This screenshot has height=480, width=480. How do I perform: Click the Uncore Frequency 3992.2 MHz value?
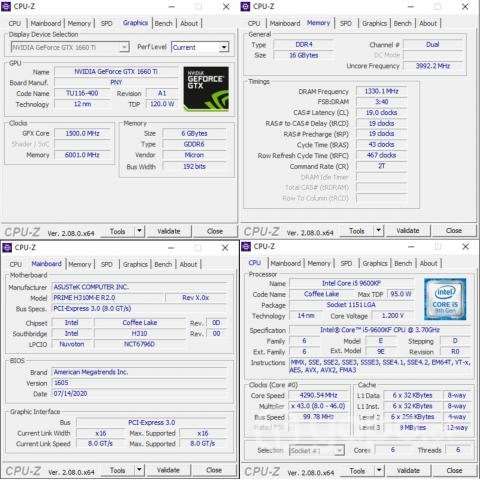[433, 66]
